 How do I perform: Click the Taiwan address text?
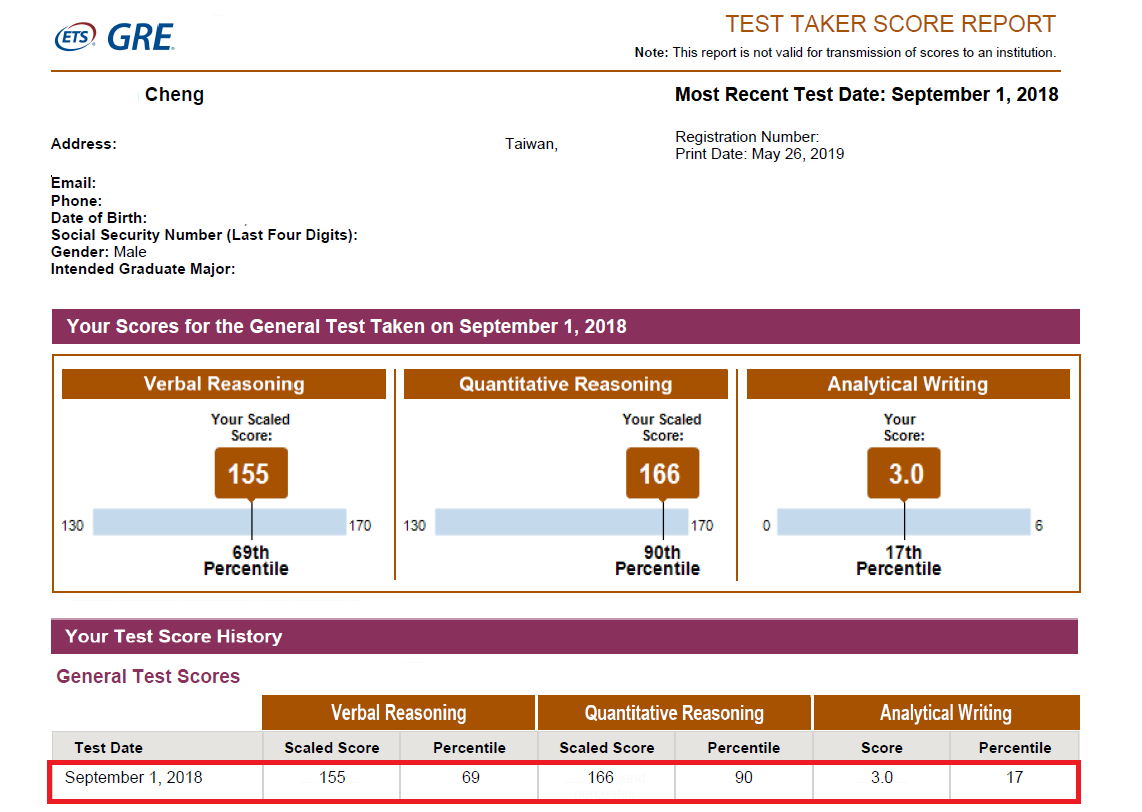click(x=532, y=144)
